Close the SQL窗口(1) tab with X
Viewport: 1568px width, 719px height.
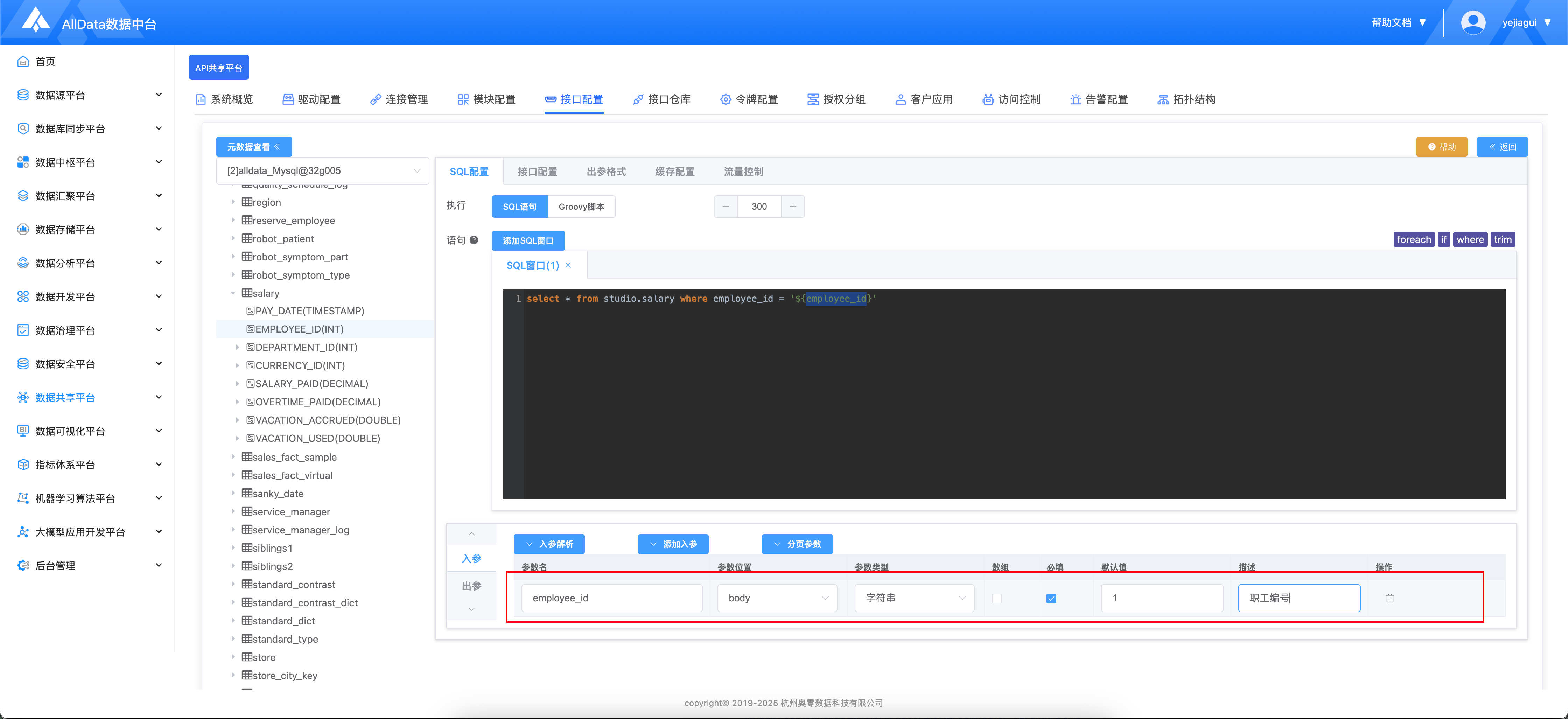pos(568,265)
